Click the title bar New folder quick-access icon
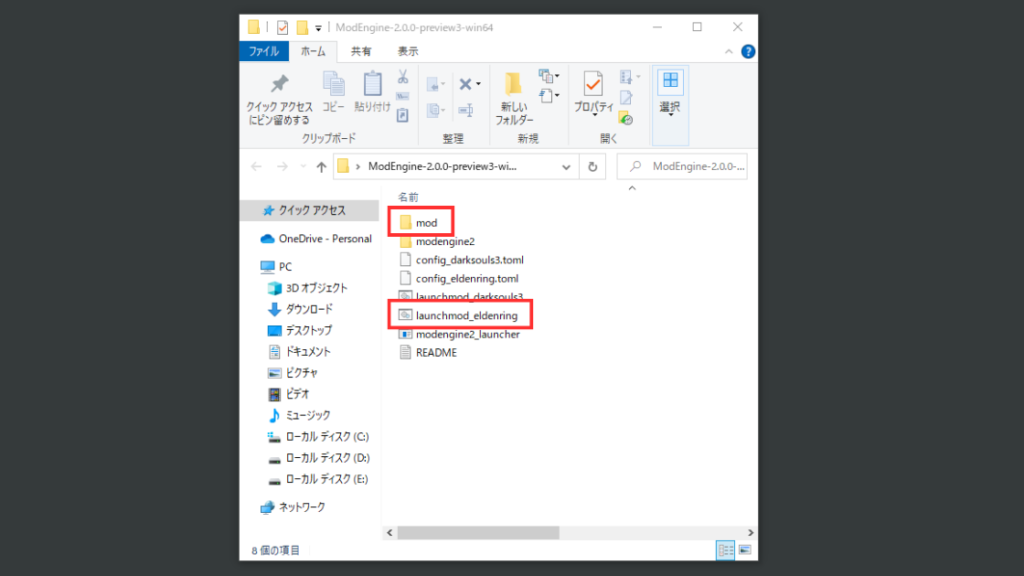The image size is (1024, 576). (302, 27)
